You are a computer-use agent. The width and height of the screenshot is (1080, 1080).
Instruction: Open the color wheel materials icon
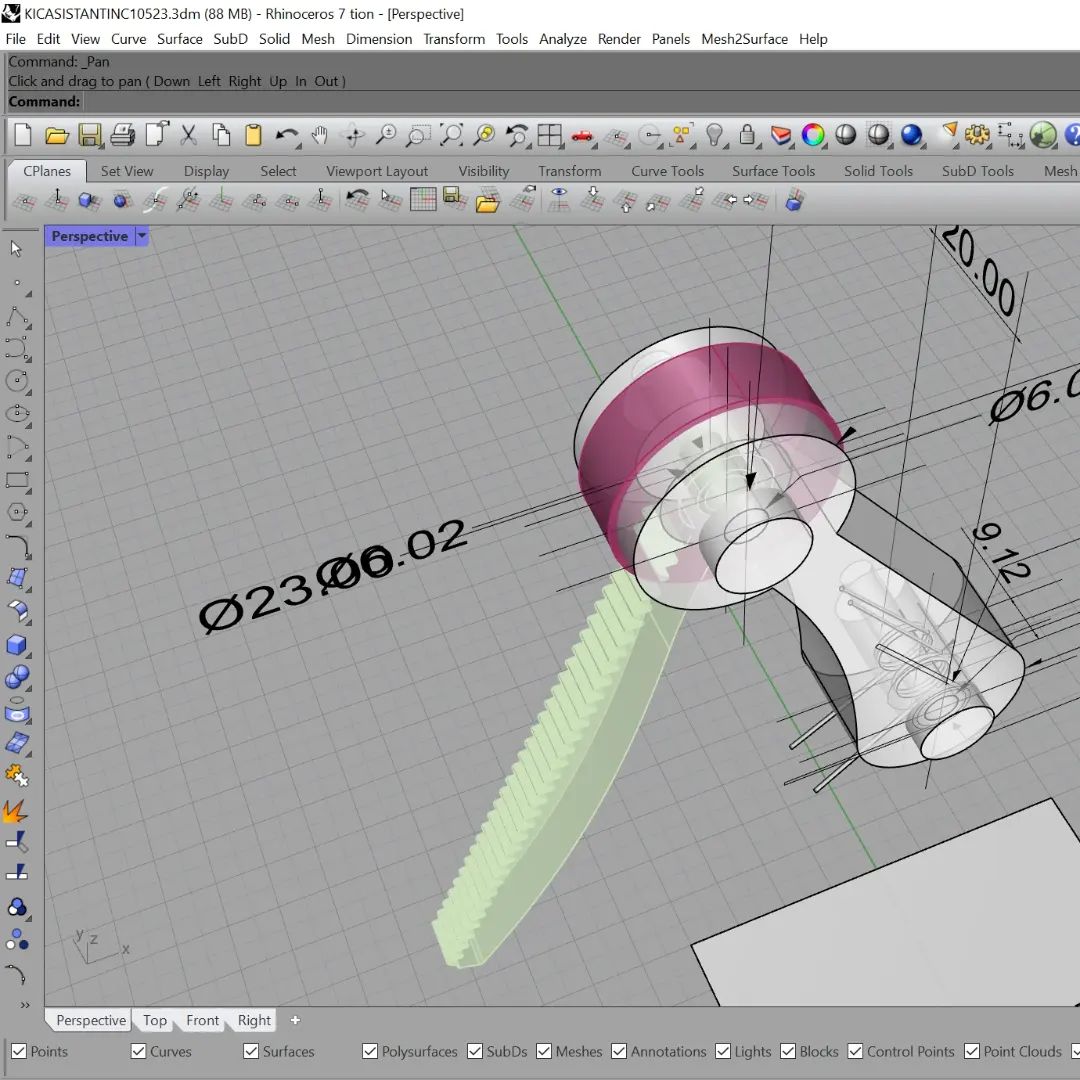(x=813, y=134)
